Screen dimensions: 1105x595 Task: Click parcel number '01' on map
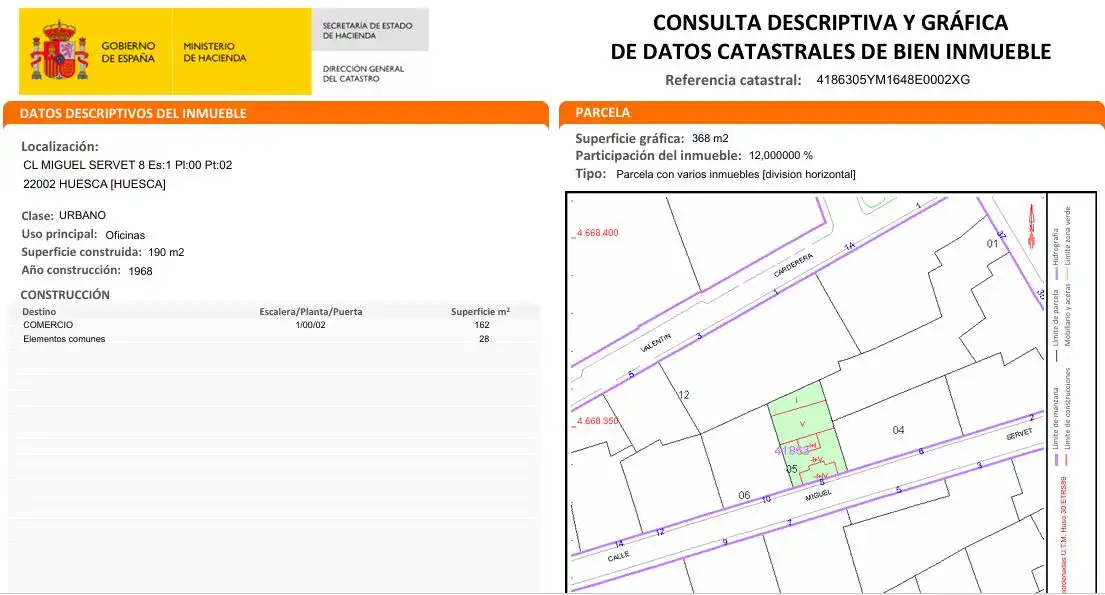pos(992,244)
